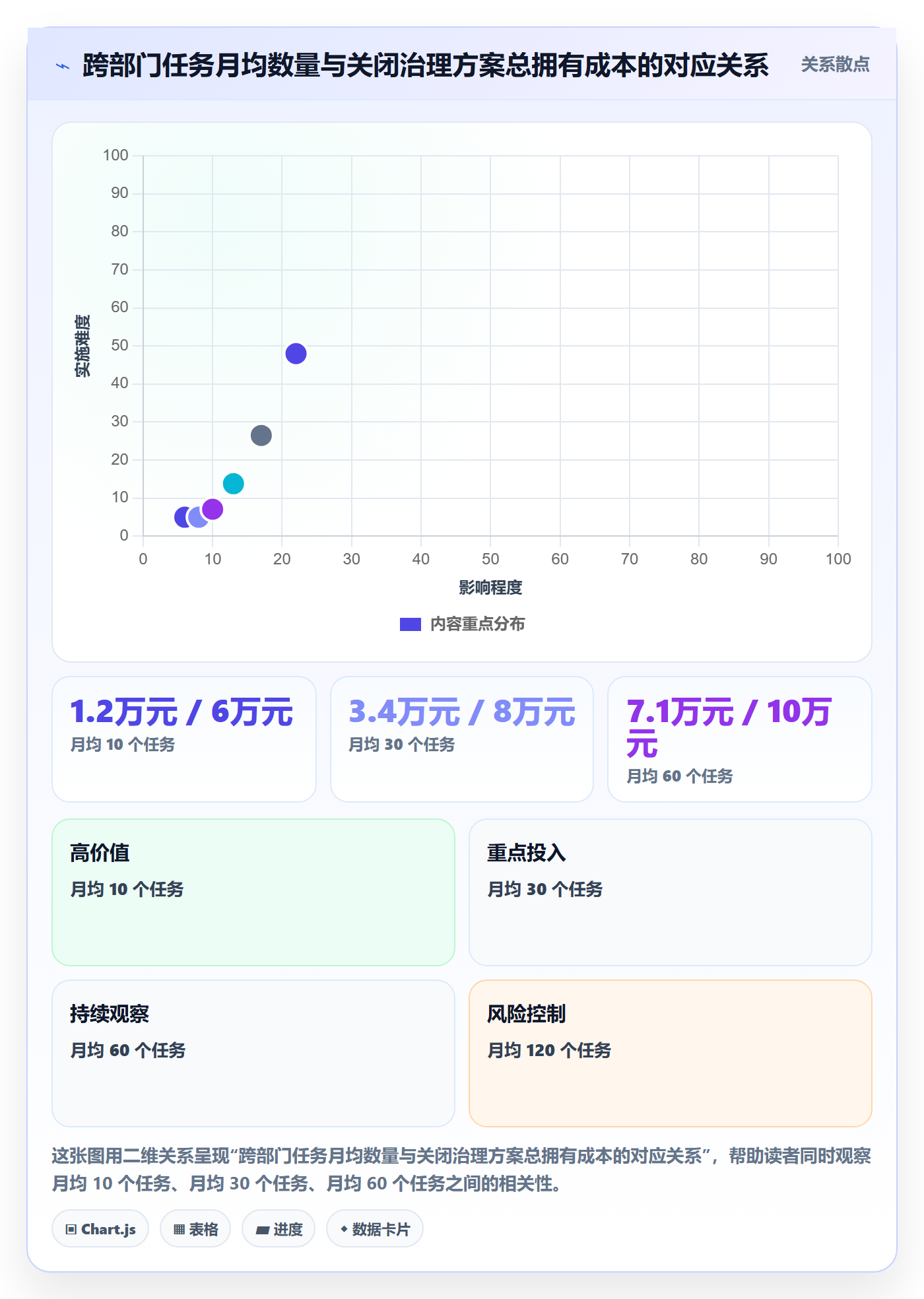Click the light periwinkle scatter point
Viewport: 924px width, 1299px height.
click(198, 517)
